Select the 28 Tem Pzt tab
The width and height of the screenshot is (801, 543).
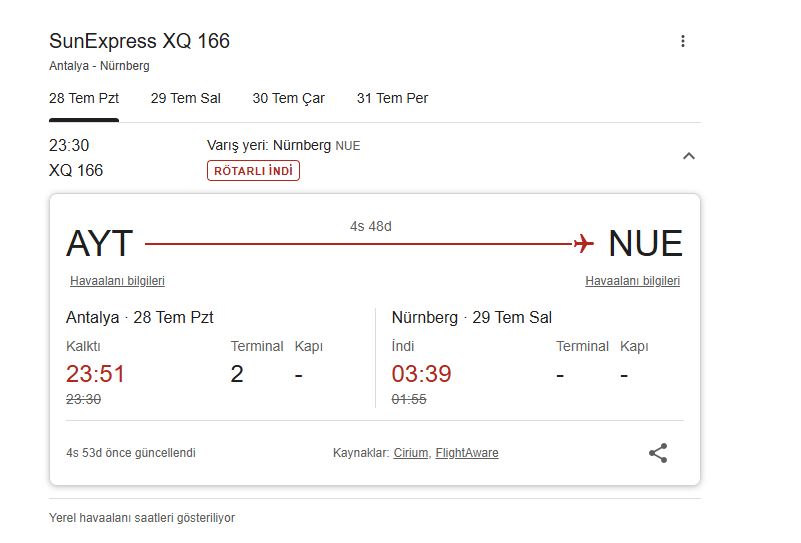pyautogui.click(x=84, y=98)
